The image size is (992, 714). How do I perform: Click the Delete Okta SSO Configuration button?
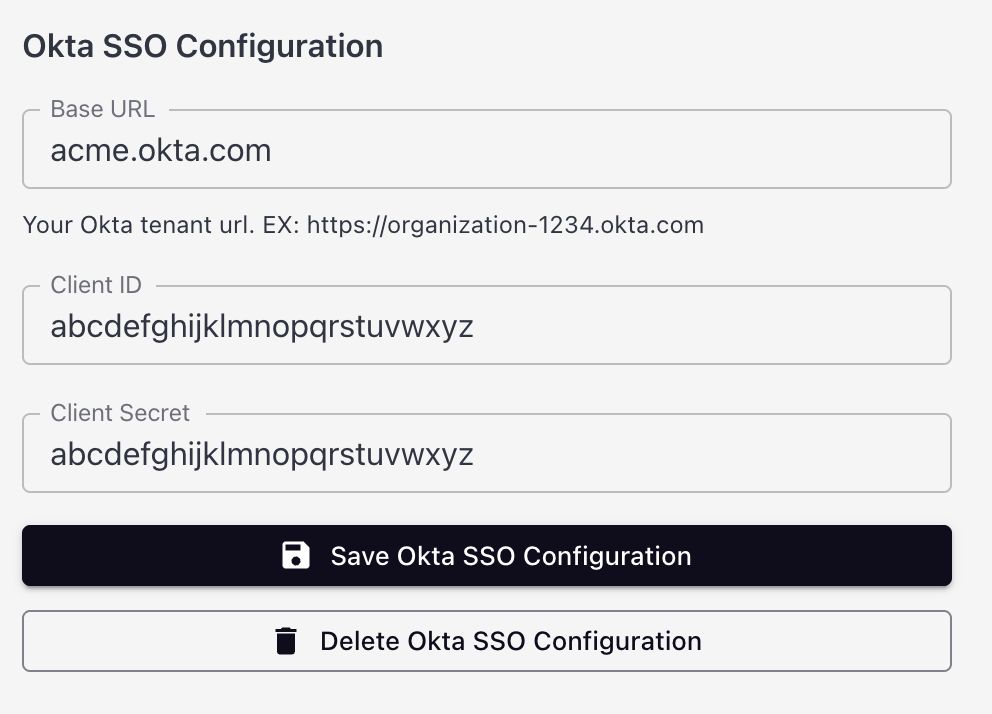point(486,640)
